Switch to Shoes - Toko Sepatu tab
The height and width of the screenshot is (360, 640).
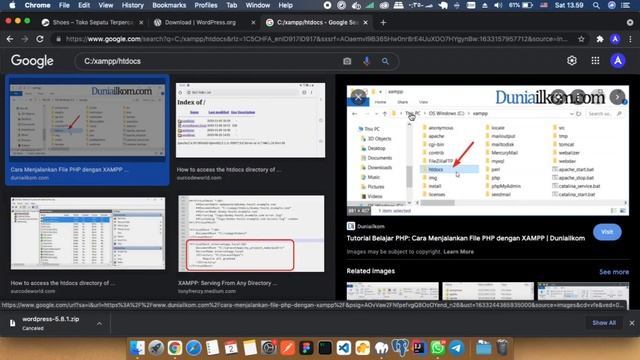[93, 22]
